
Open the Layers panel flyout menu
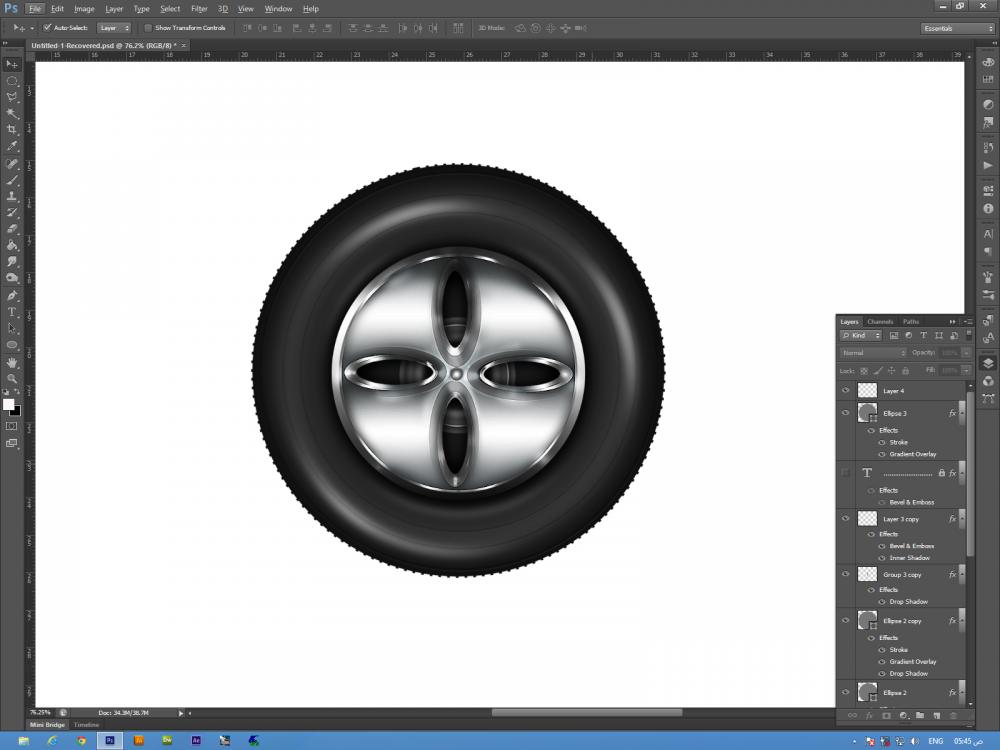[x=967, y=321]
